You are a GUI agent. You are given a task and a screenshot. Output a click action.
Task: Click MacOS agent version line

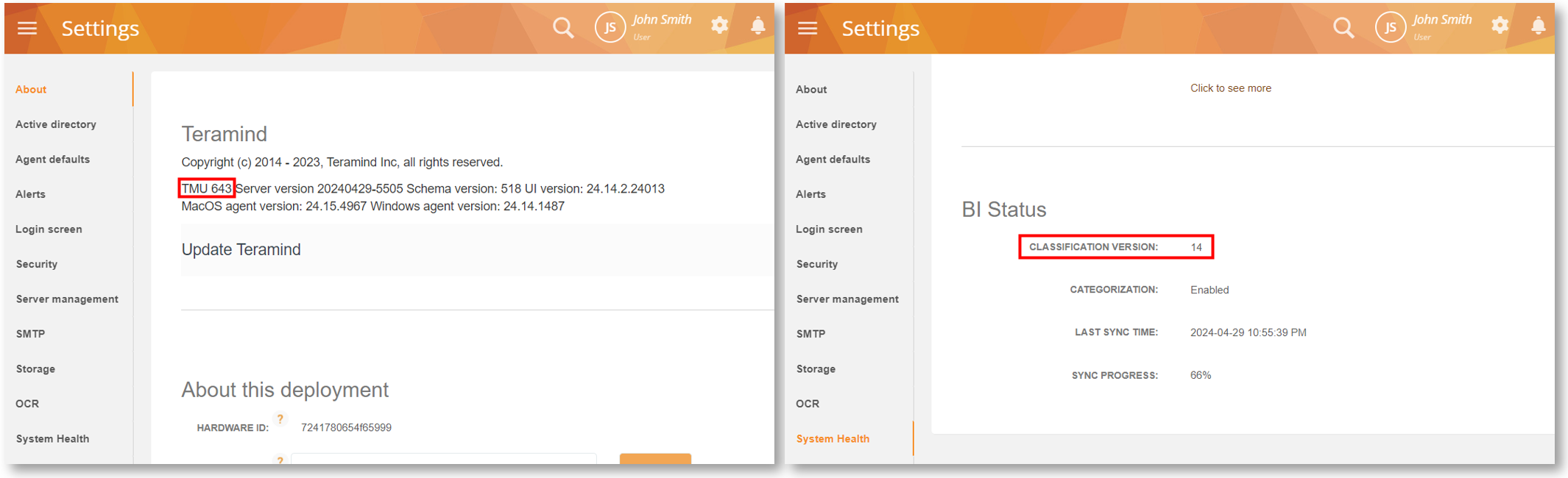pyautogui.click(x=373, y=206)
